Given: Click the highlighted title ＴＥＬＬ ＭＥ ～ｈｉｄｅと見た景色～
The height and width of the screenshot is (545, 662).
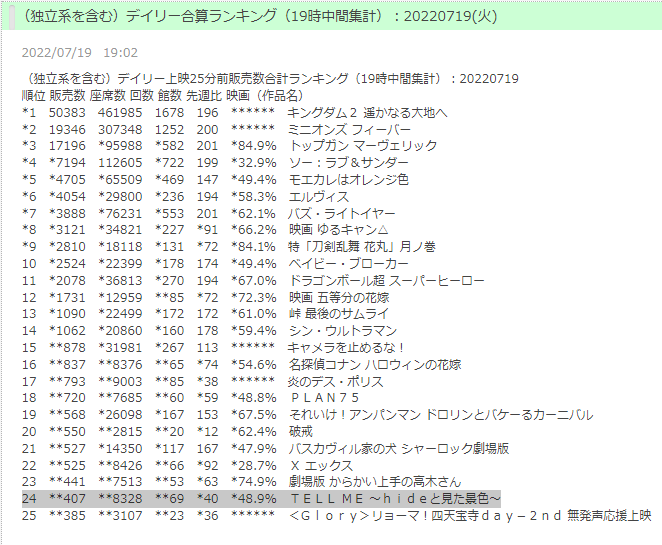Looking at the screenshot, I should [395, 499].
